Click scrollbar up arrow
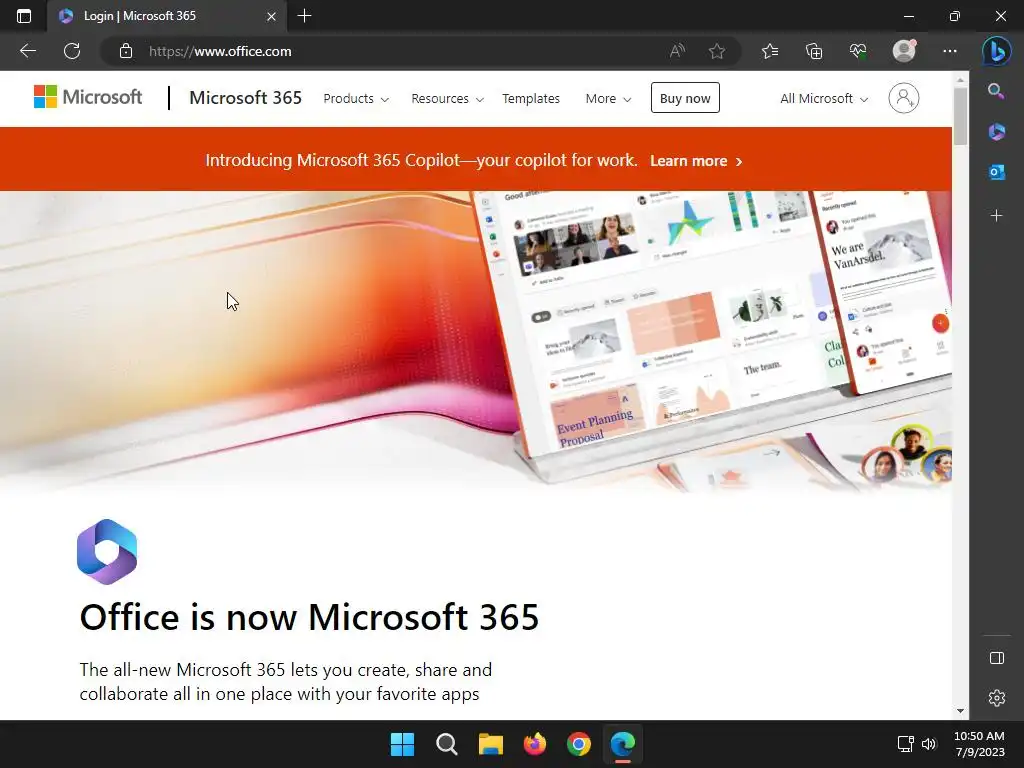1024x768 pixels. coord(960,80)
